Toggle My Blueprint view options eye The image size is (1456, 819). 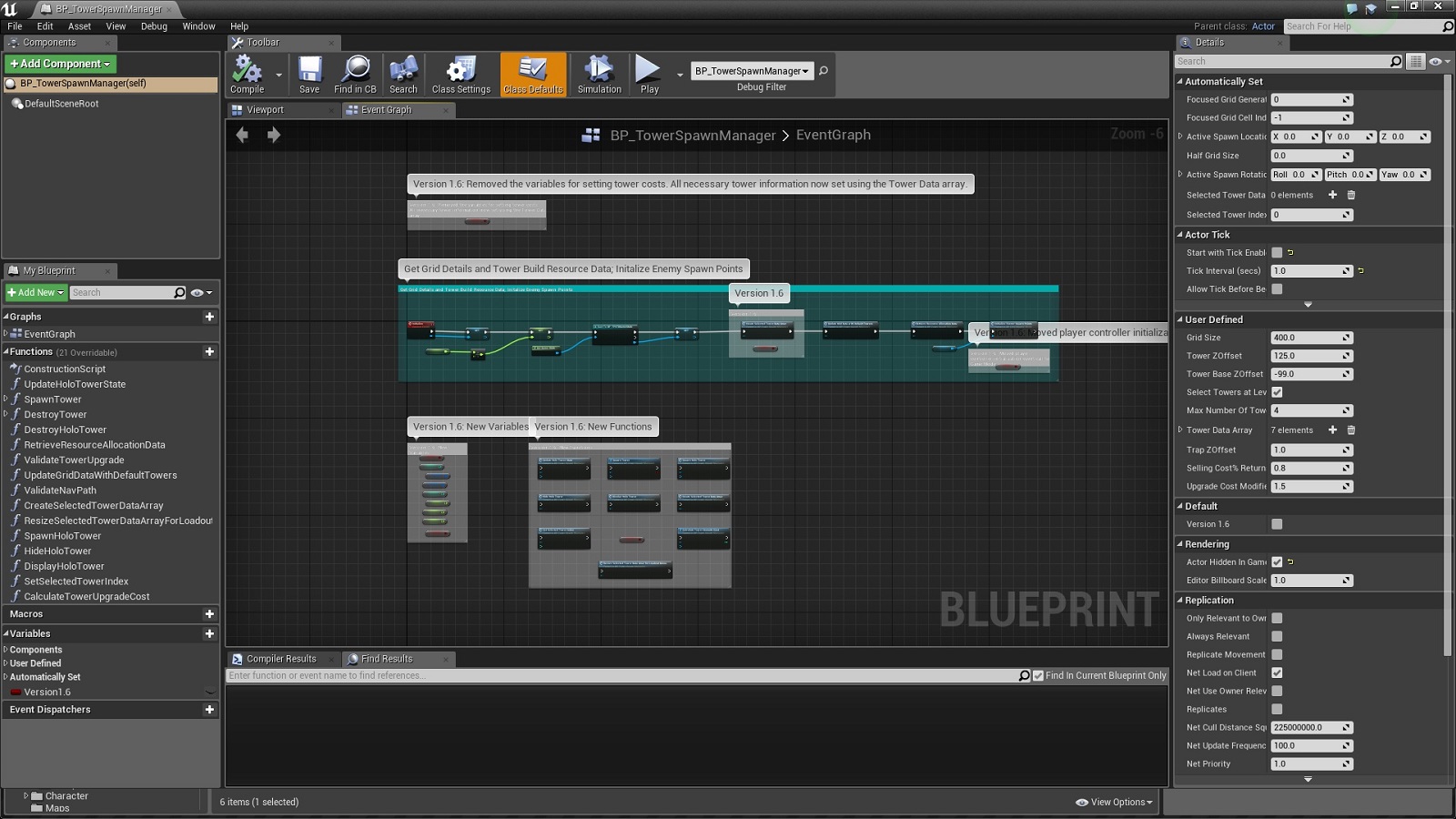click(201, 292)
